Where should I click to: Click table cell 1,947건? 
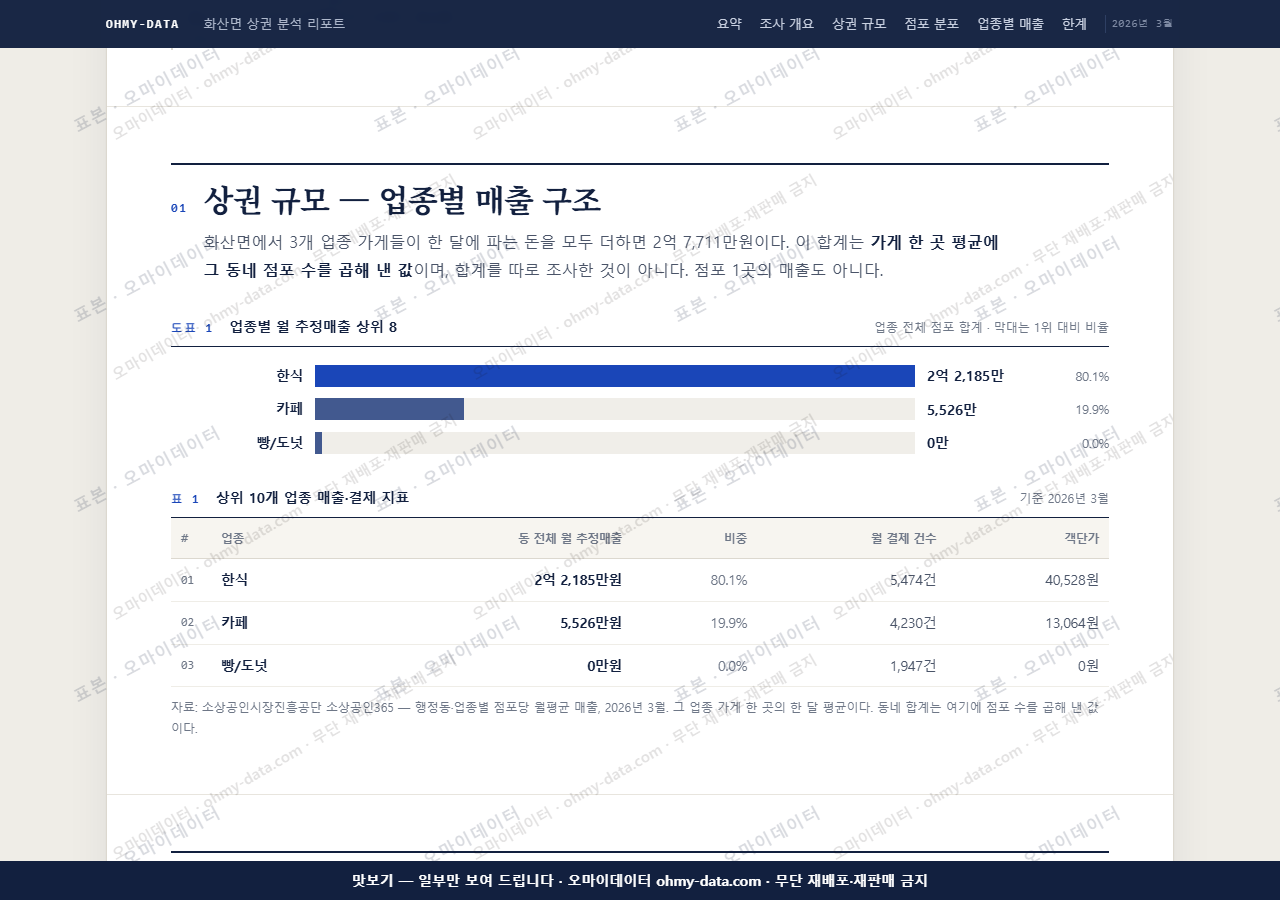tap(913, 665)
